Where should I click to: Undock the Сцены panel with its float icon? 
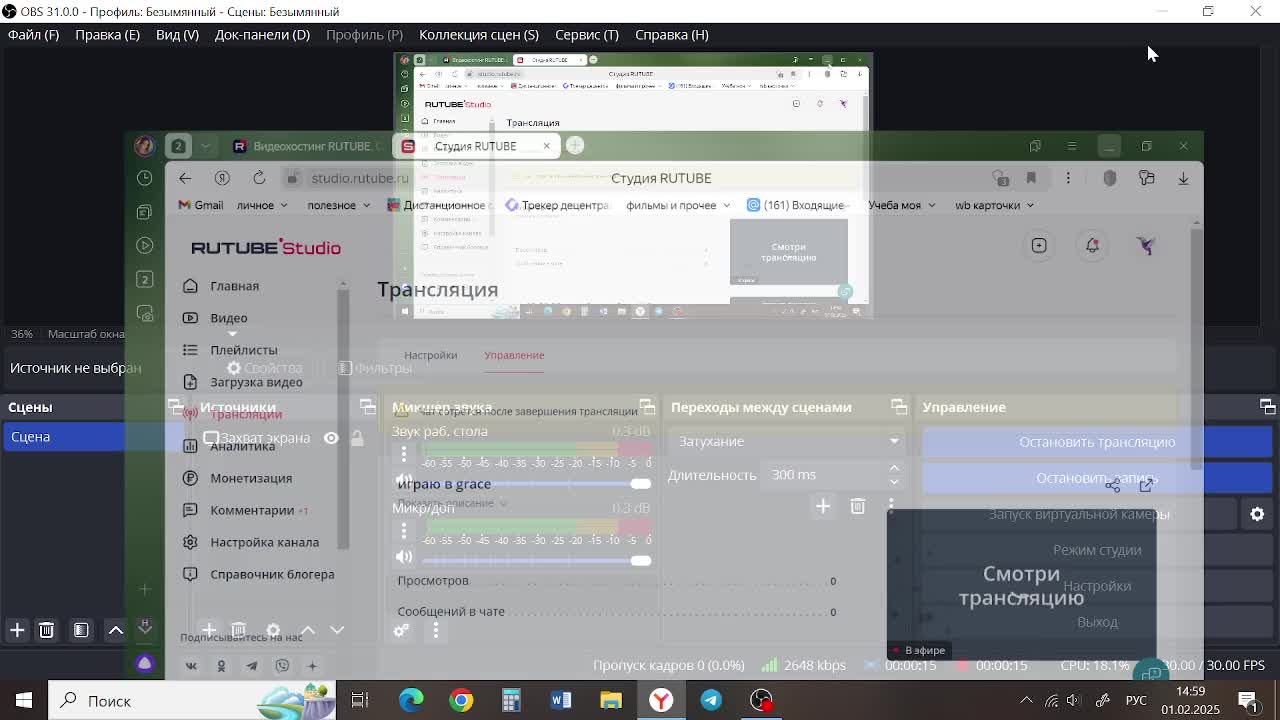point(176,407)
